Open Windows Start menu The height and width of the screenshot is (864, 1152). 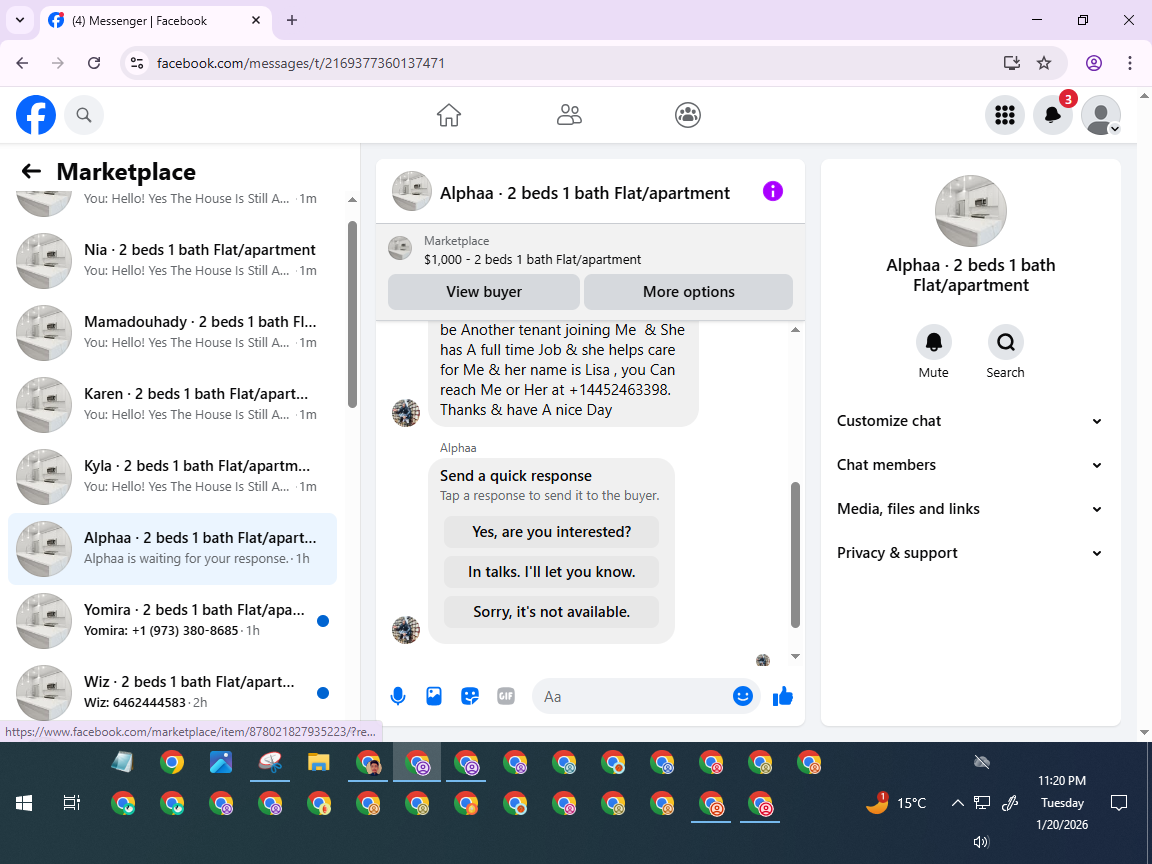coord(24,803)
